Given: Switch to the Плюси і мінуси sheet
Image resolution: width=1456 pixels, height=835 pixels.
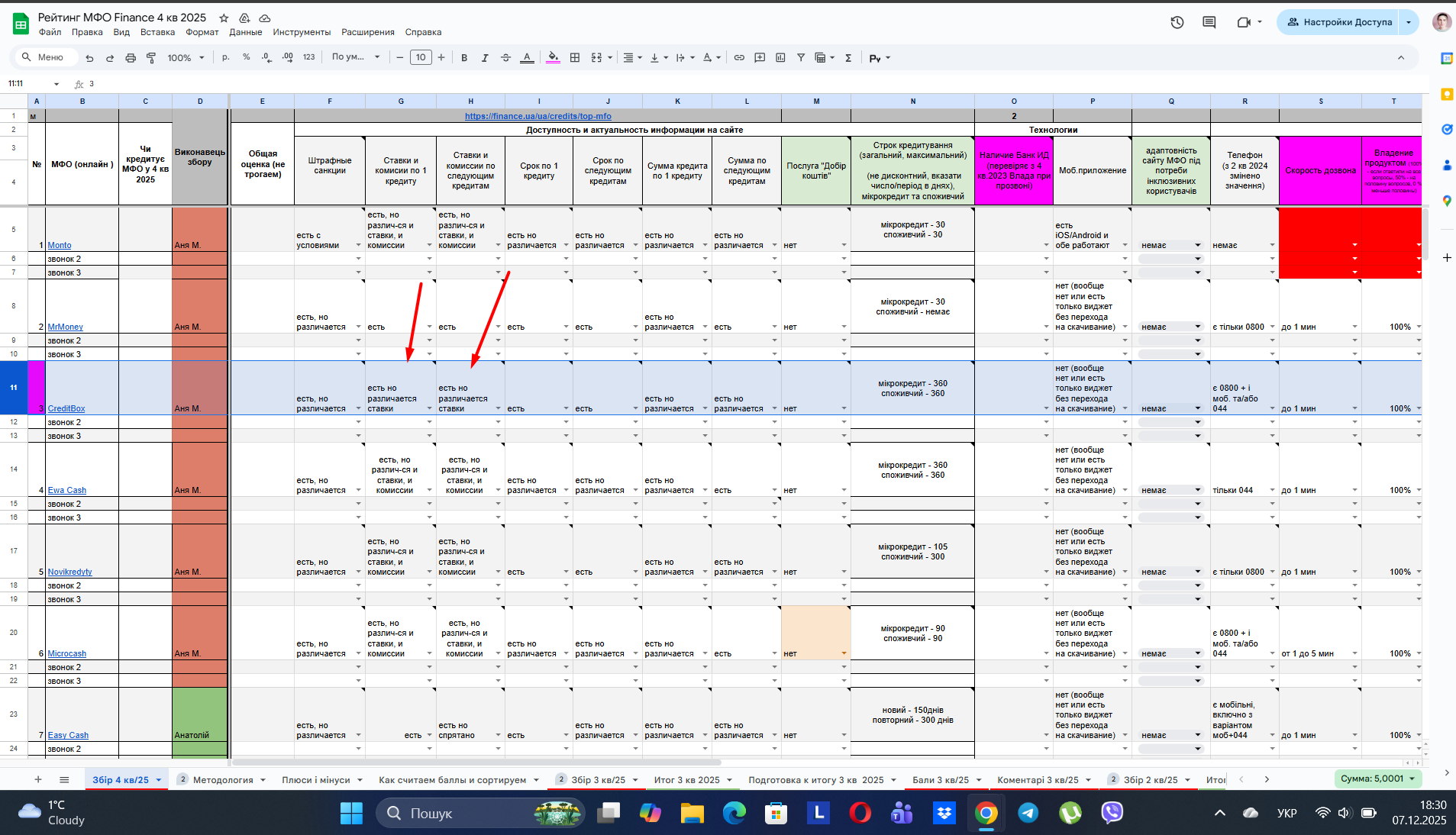Looking at the screenshot, I should 316,780.
